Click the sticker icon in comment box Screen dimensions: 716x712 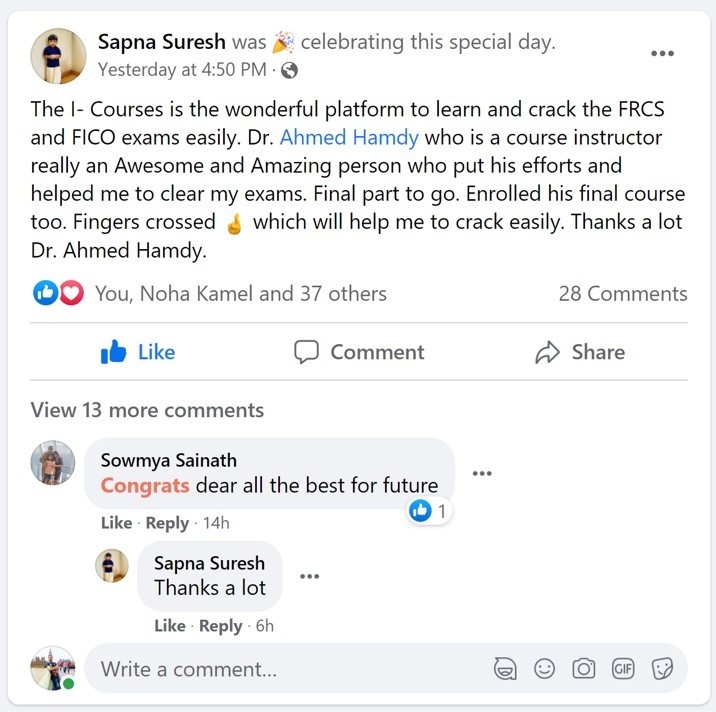coord(662,669)
